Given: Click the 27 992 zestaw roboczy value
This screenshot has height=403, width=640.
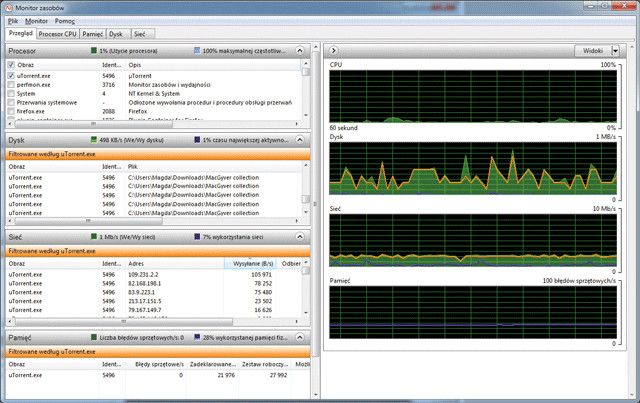Looking at the screenshot, I should (x=278, y=375).
